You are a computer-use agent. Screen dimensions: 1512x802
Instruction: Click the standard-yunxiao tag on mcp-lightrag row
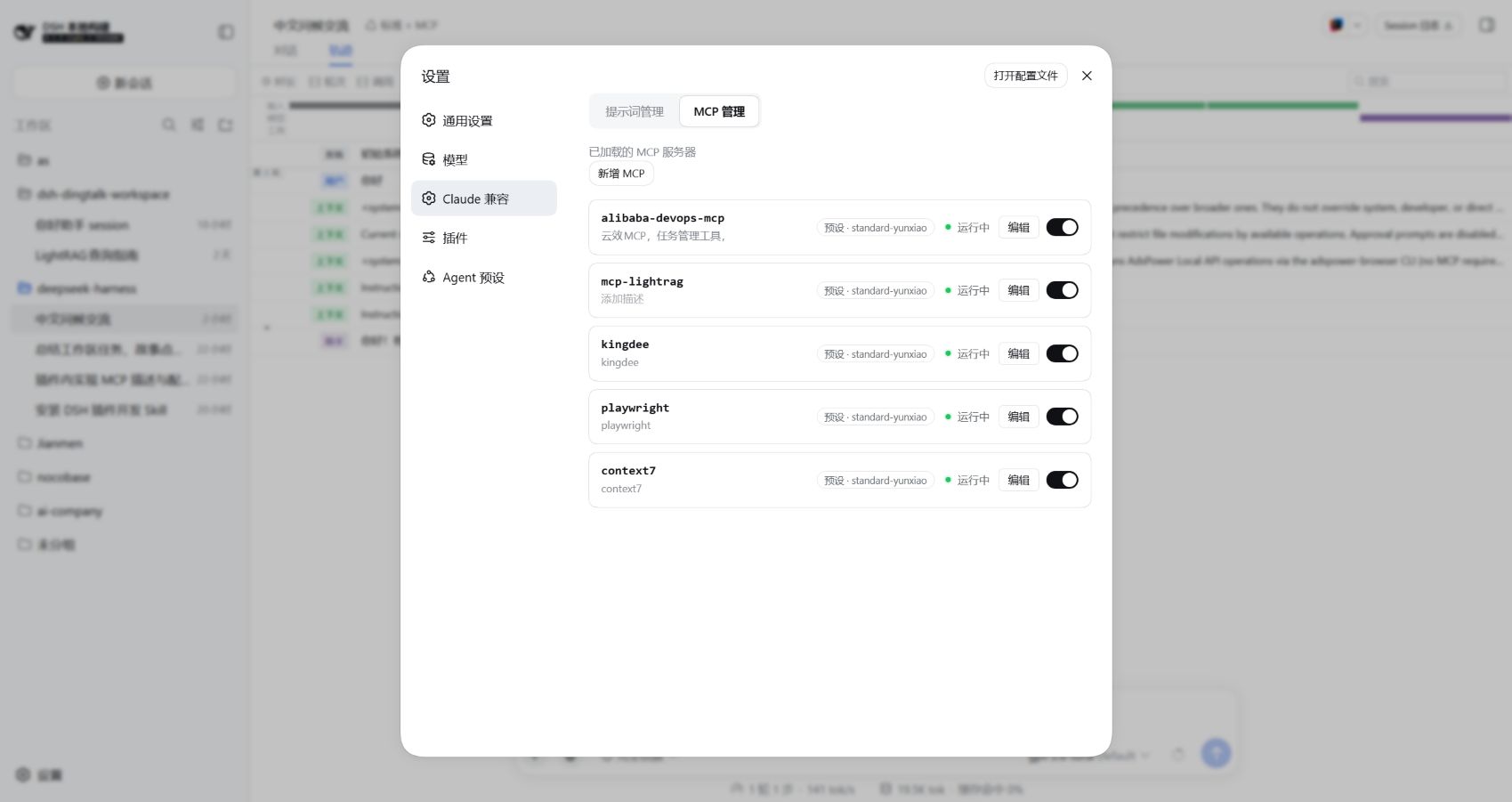pyautogui.click(x=876, y=291)
